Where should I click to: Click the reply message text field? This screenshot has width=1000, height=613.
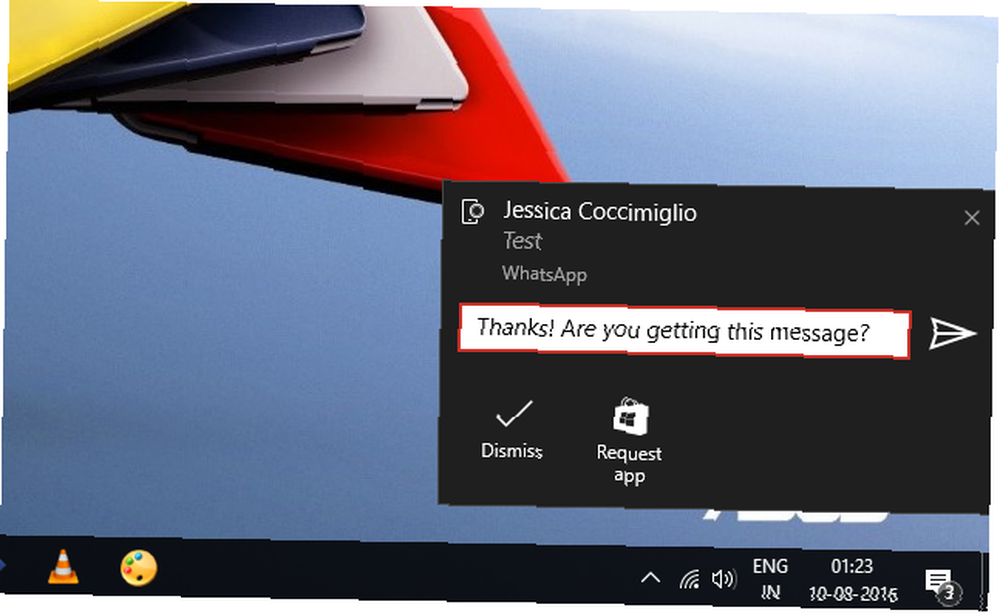[x=684, y=332]
